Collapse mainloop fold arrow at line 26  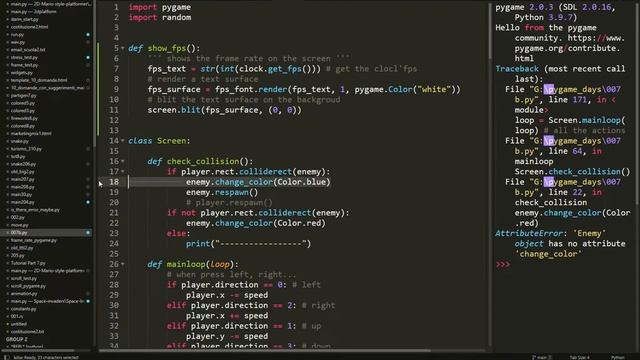point(122,264)
